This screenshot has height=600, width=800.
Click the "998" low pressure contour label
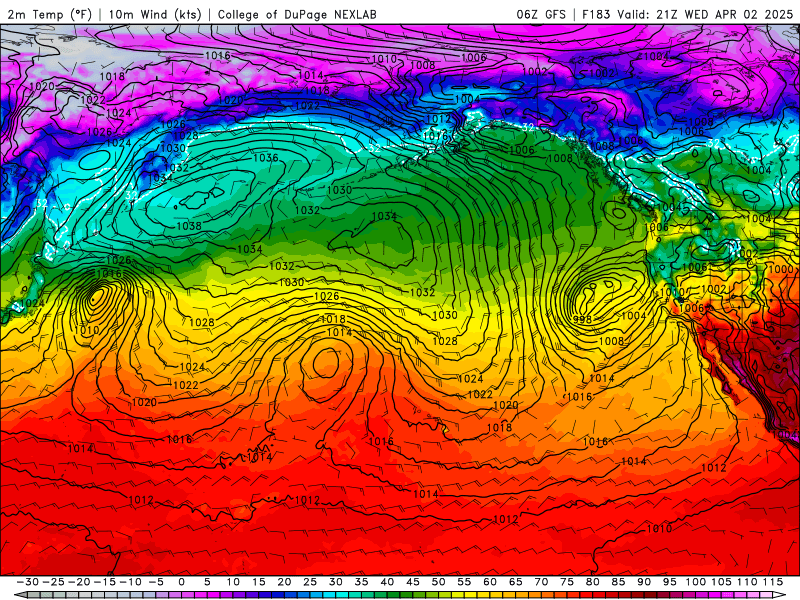[582, 319]
